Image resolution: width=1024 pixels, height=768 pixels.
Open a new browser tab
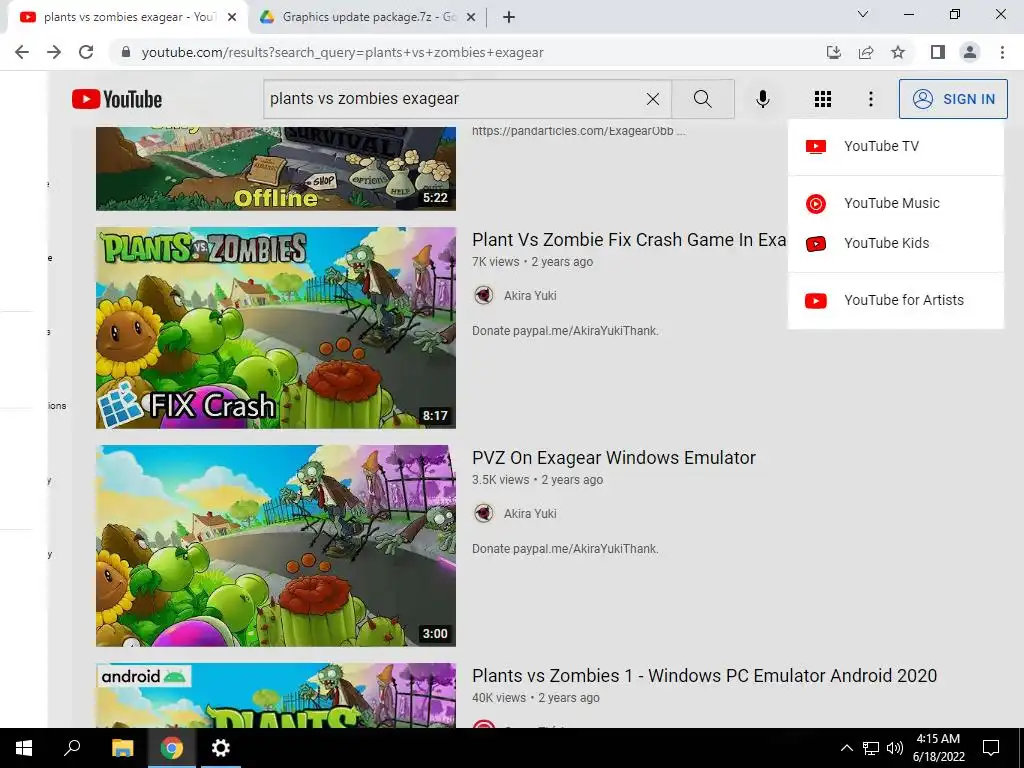pyautogui.click(x=509, y=18)
